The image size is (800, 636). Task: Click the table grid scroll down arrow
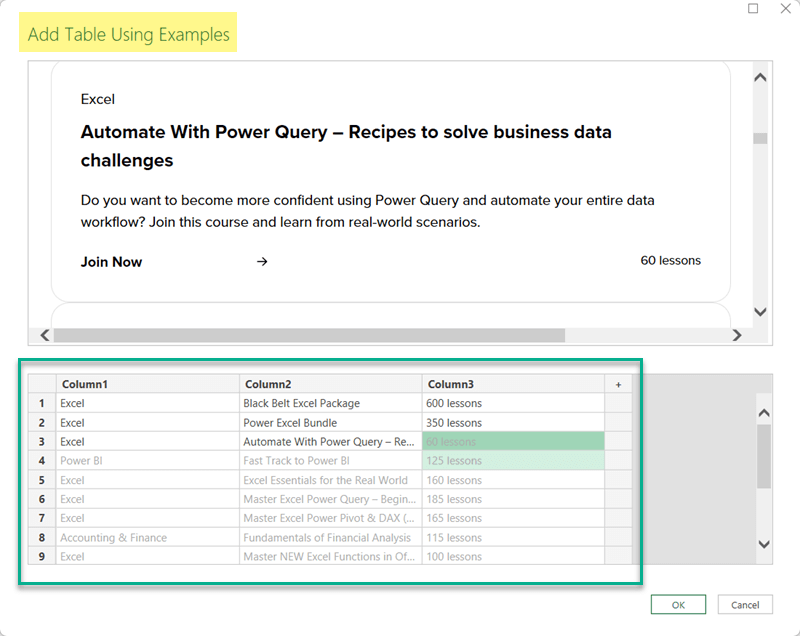[x=764, y=544]
